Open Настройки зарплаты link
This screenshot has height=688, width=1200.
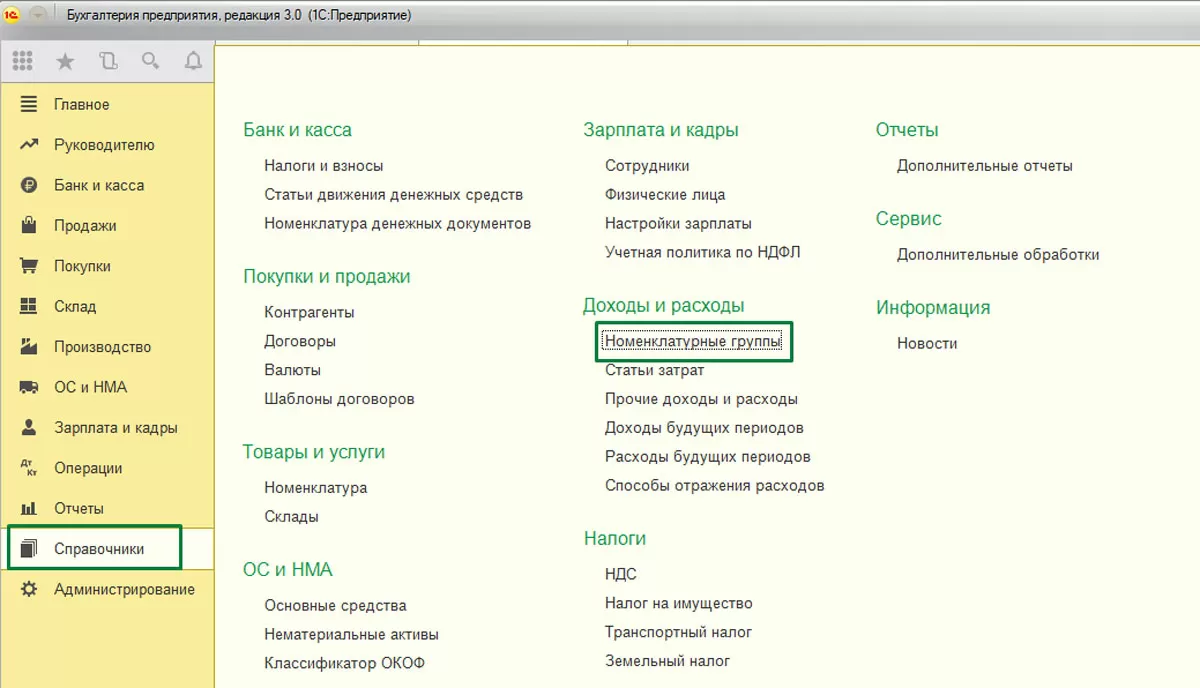[678, 224]
